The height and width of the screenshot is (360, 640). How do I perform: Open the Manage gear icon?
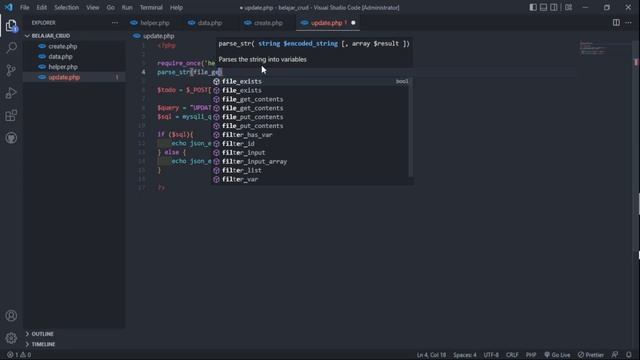(11, 338)
